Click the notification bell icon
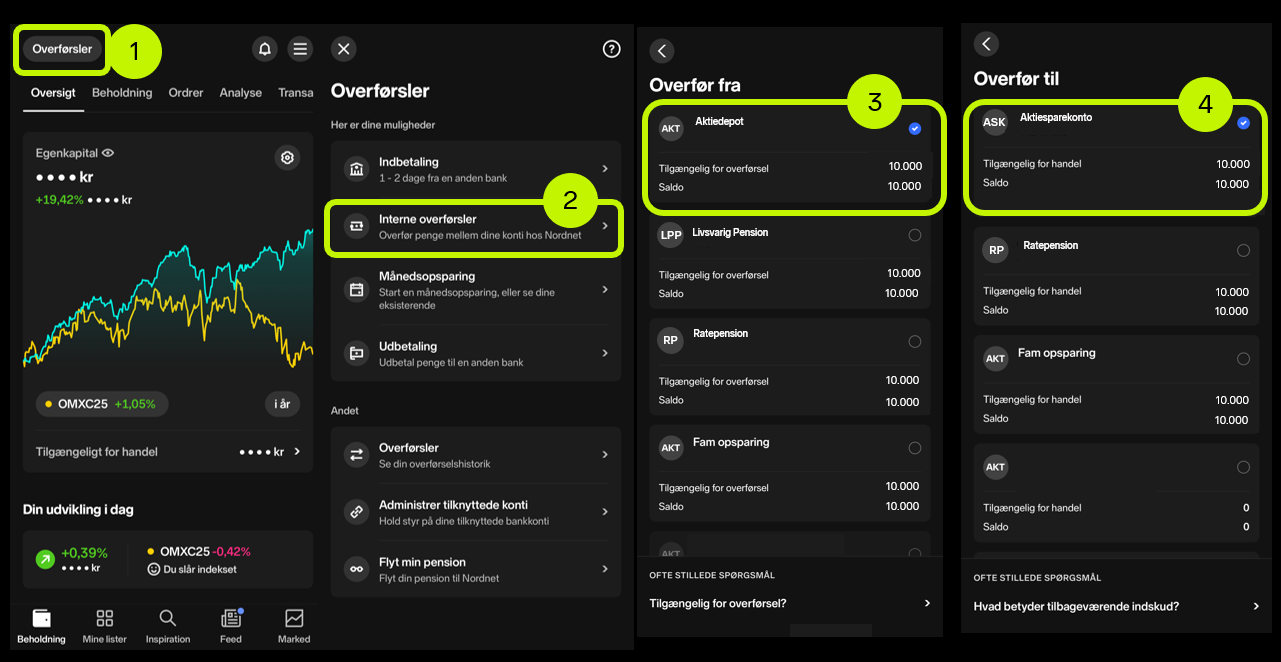This screenshot has width=1281, height=662. pos(264,49)
